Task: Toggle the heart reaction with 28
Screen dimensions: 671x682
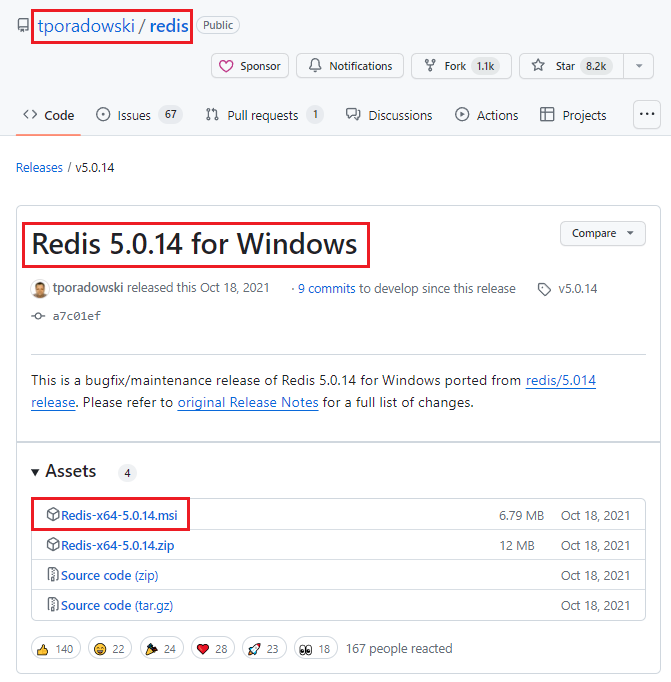Action: coord(213,649)
